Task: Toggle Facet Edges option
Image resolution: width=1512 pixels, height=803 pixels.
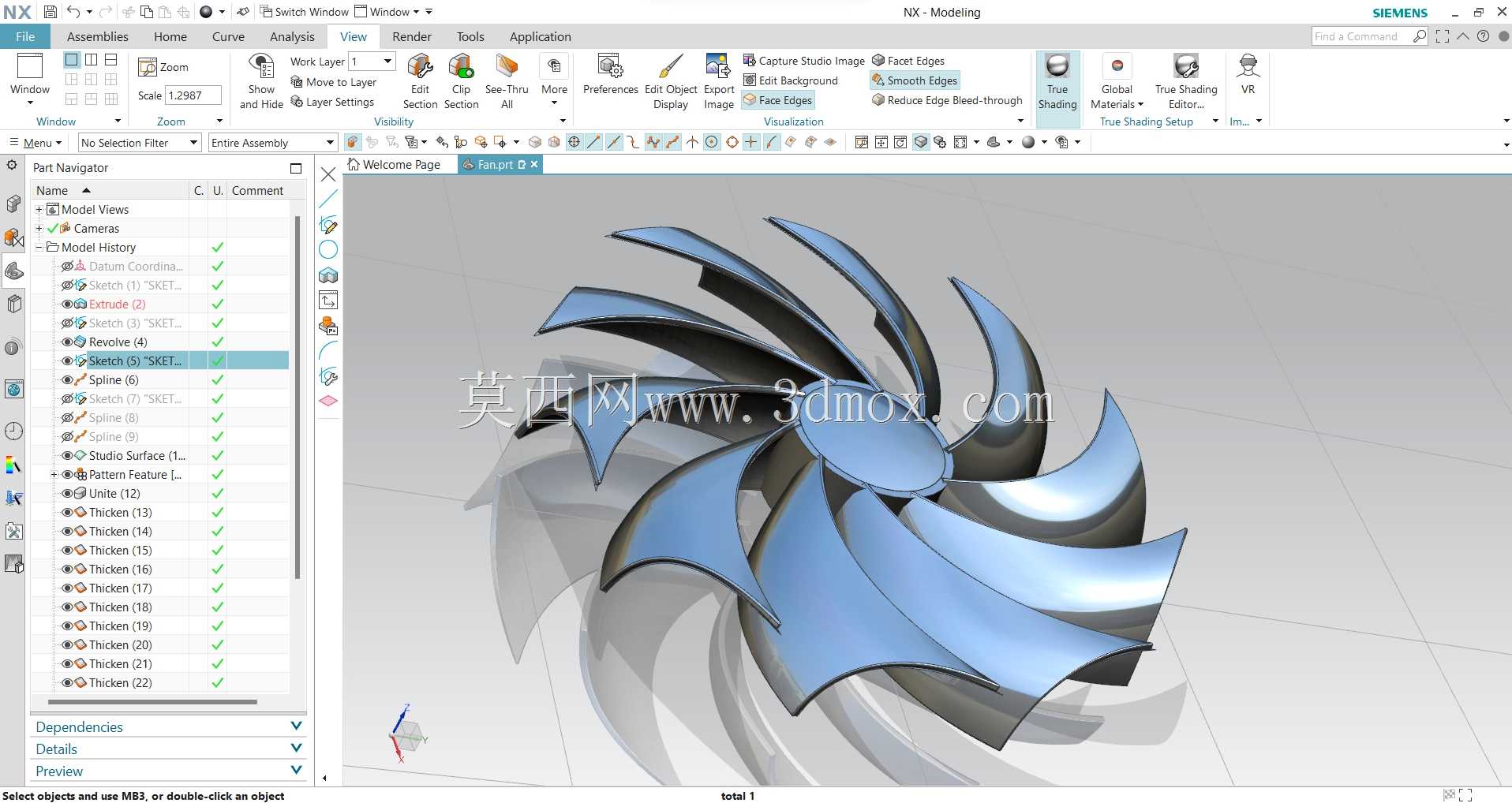Action: coord(908,61)
